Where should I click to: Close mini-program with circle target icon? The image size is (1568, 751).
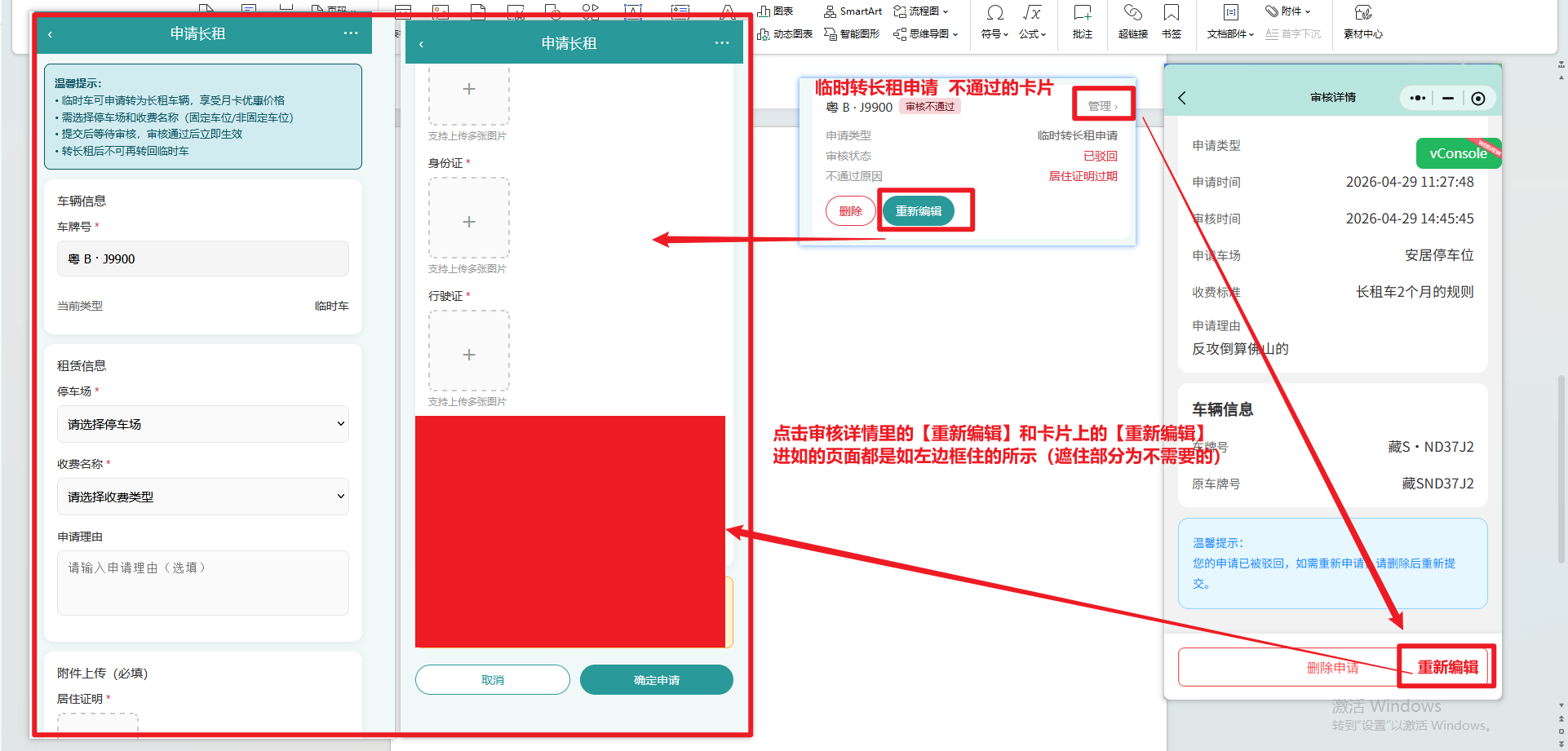(x=1478, y=98)
